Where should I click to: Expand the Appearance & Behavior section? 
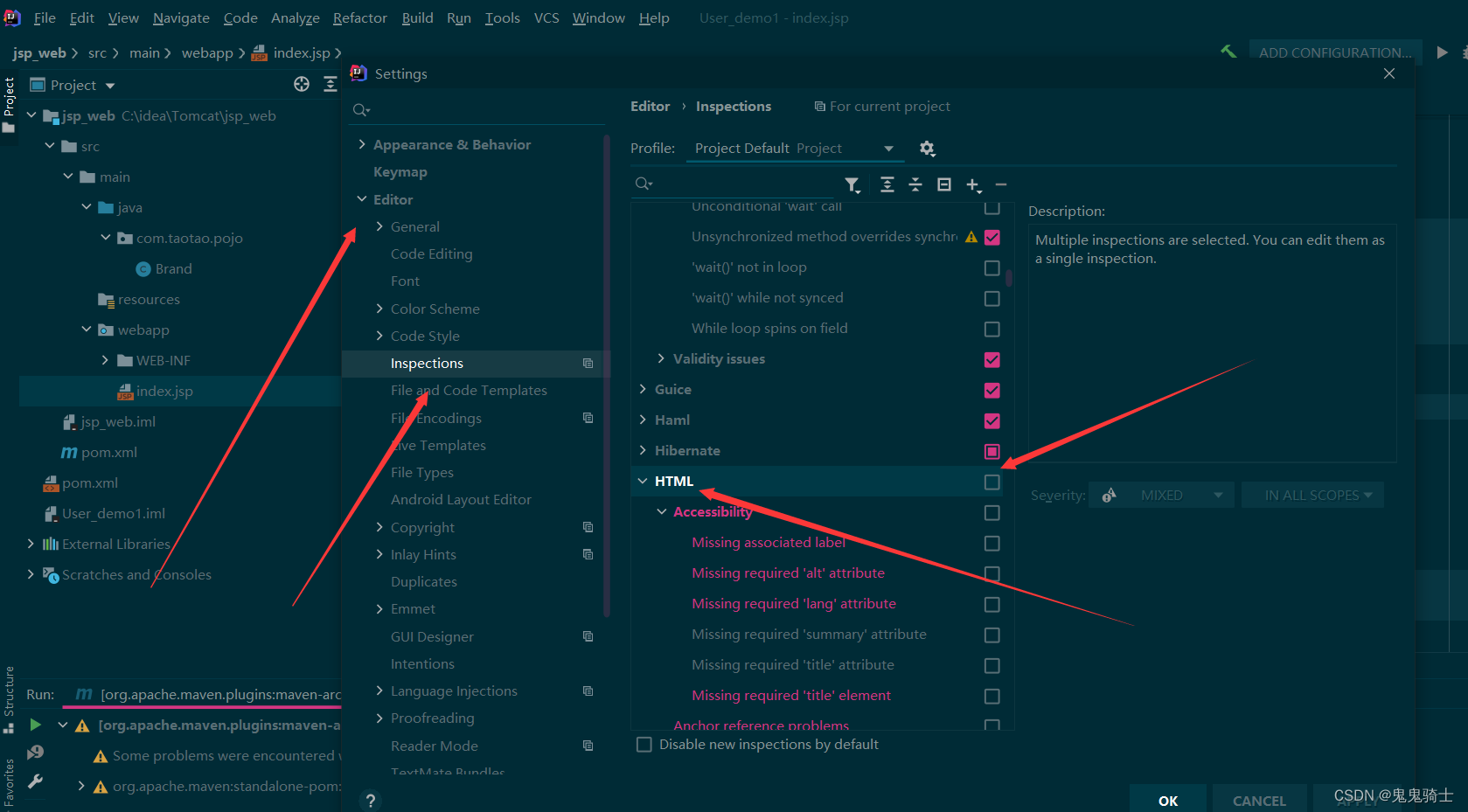click(x=362, y=144)
